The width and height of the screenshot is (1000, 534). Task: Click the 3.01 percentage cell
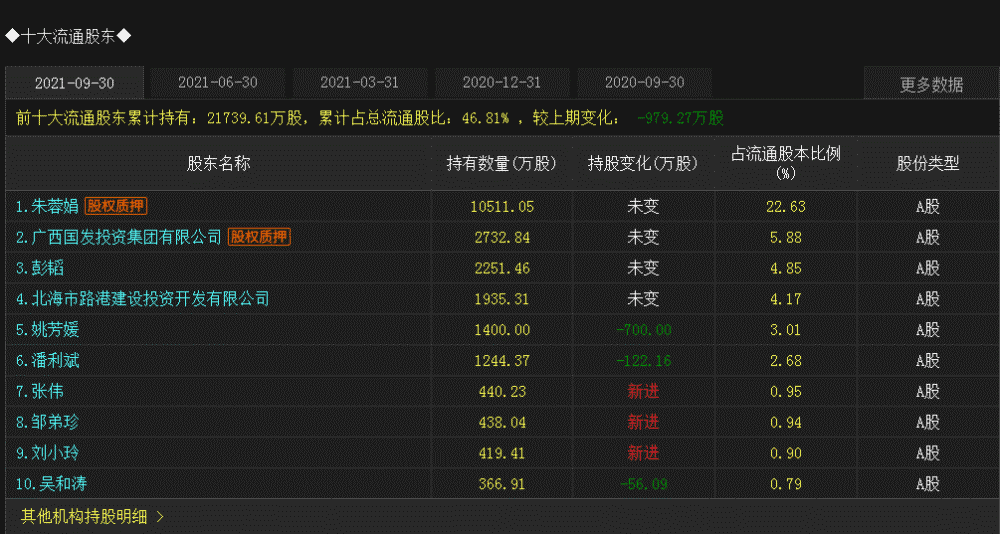[786, 330]
